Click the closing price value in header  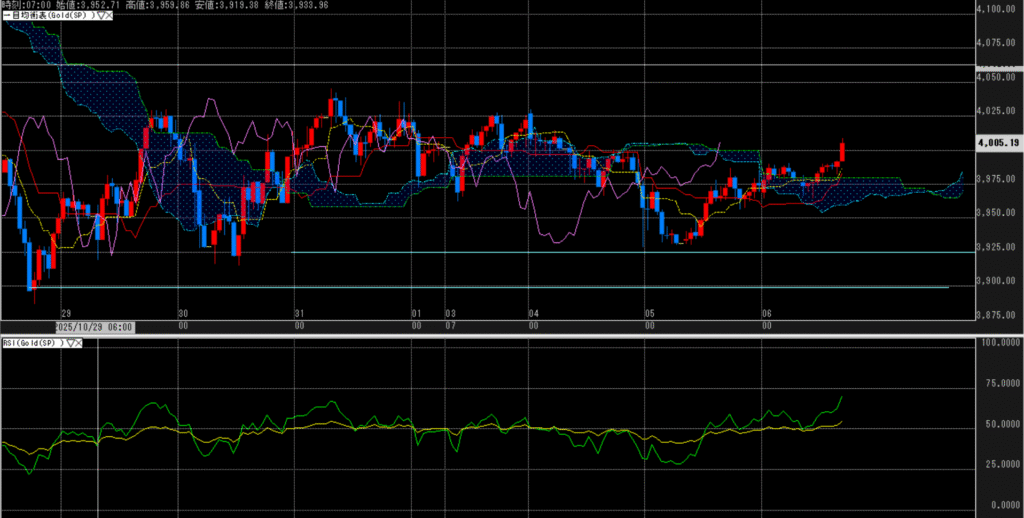pyautogui.click(x=308, y=5)
